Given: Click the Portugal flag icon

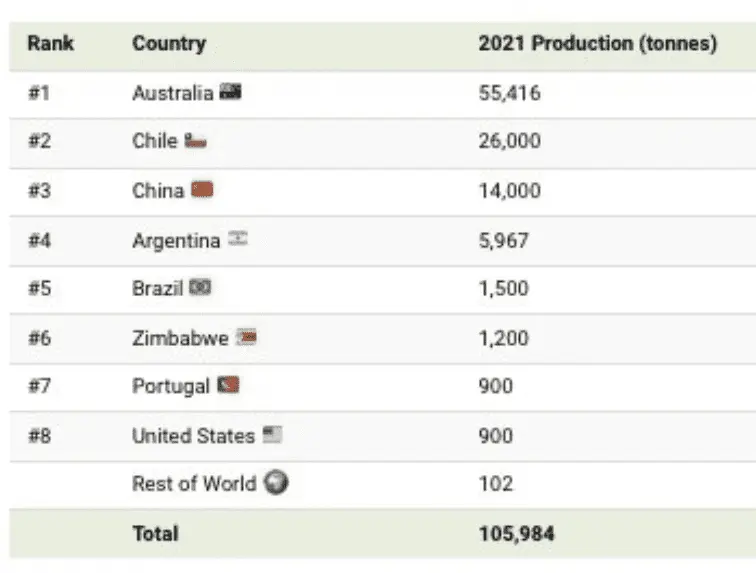Looking at the screenshot, I should pyautogui.click(x=228, y=385).
